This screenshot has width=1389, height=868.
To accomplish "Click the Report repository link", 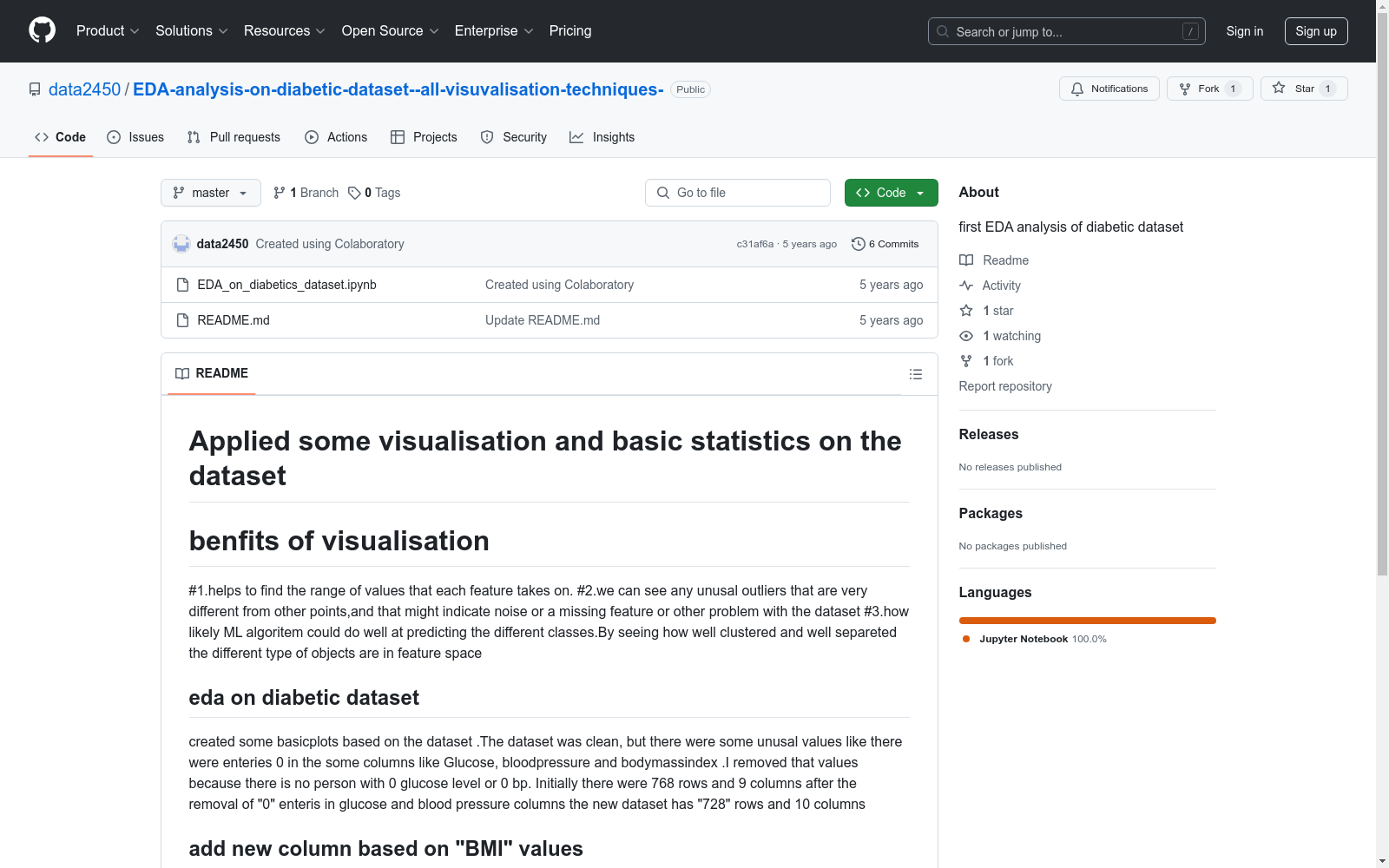I will pos(1005,386).
